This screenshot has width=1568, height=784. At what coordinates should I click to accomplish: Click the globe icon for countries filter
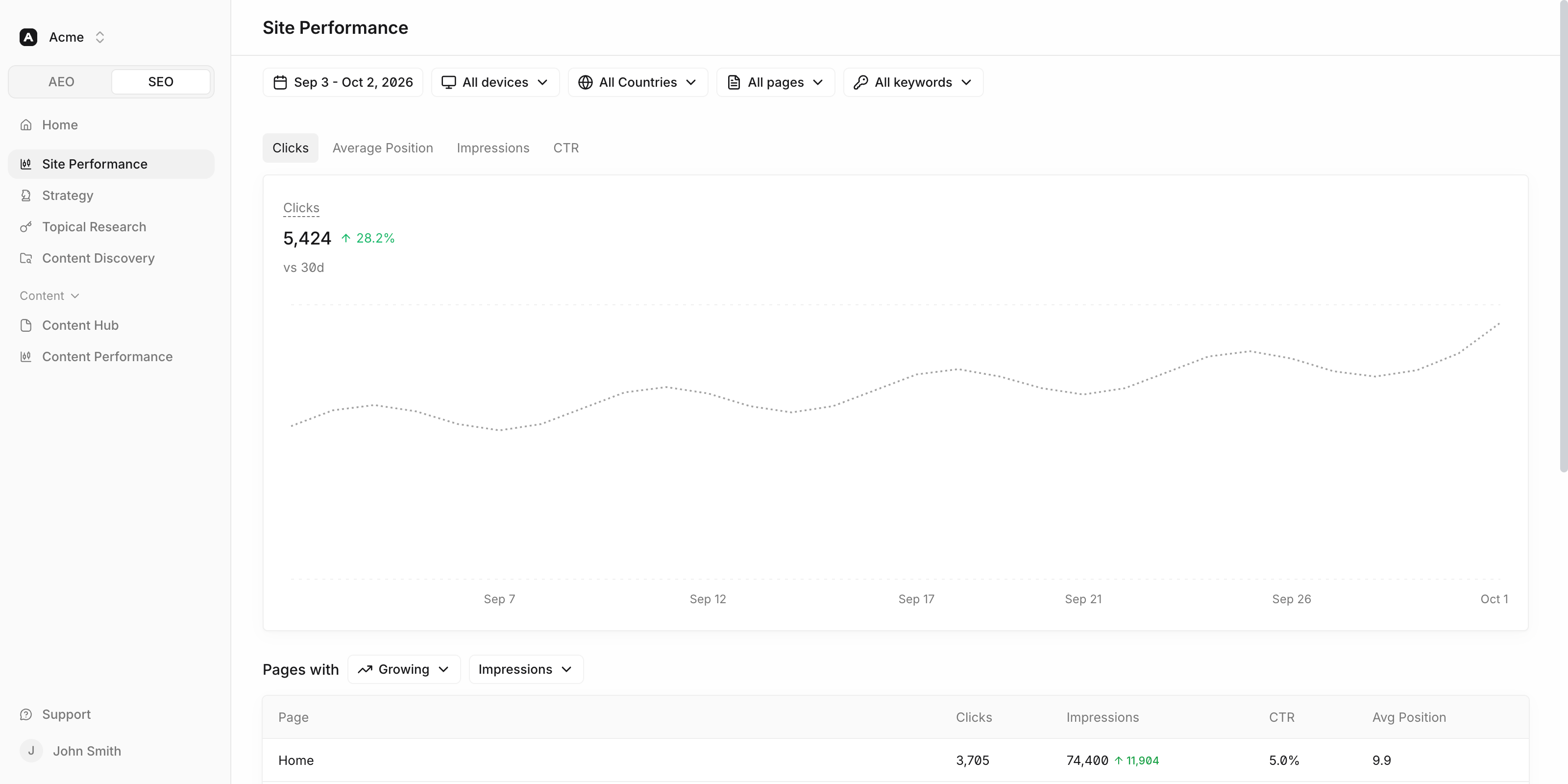(585, 82)
